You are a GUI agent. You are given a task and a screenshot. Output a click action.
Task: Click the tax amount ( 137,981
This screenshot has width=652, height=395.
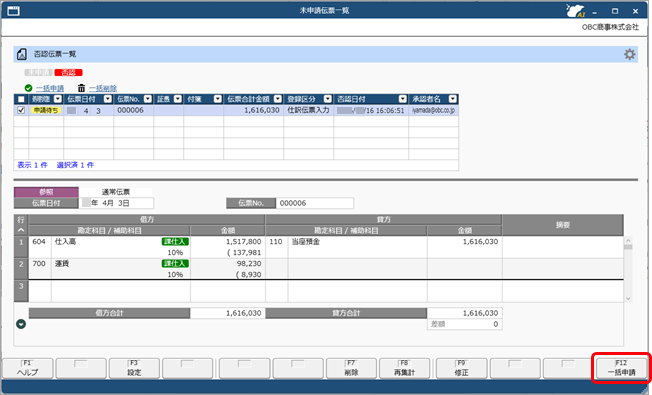click(x=244, y=252)
